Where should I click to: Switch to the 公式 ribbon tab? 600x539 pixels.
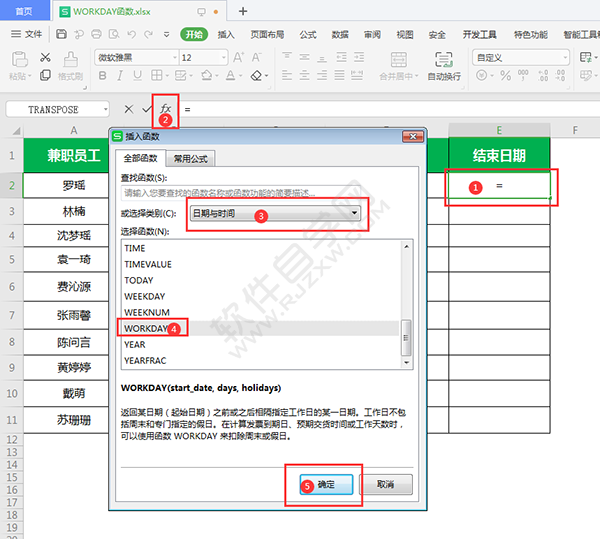tap(308, 35)
